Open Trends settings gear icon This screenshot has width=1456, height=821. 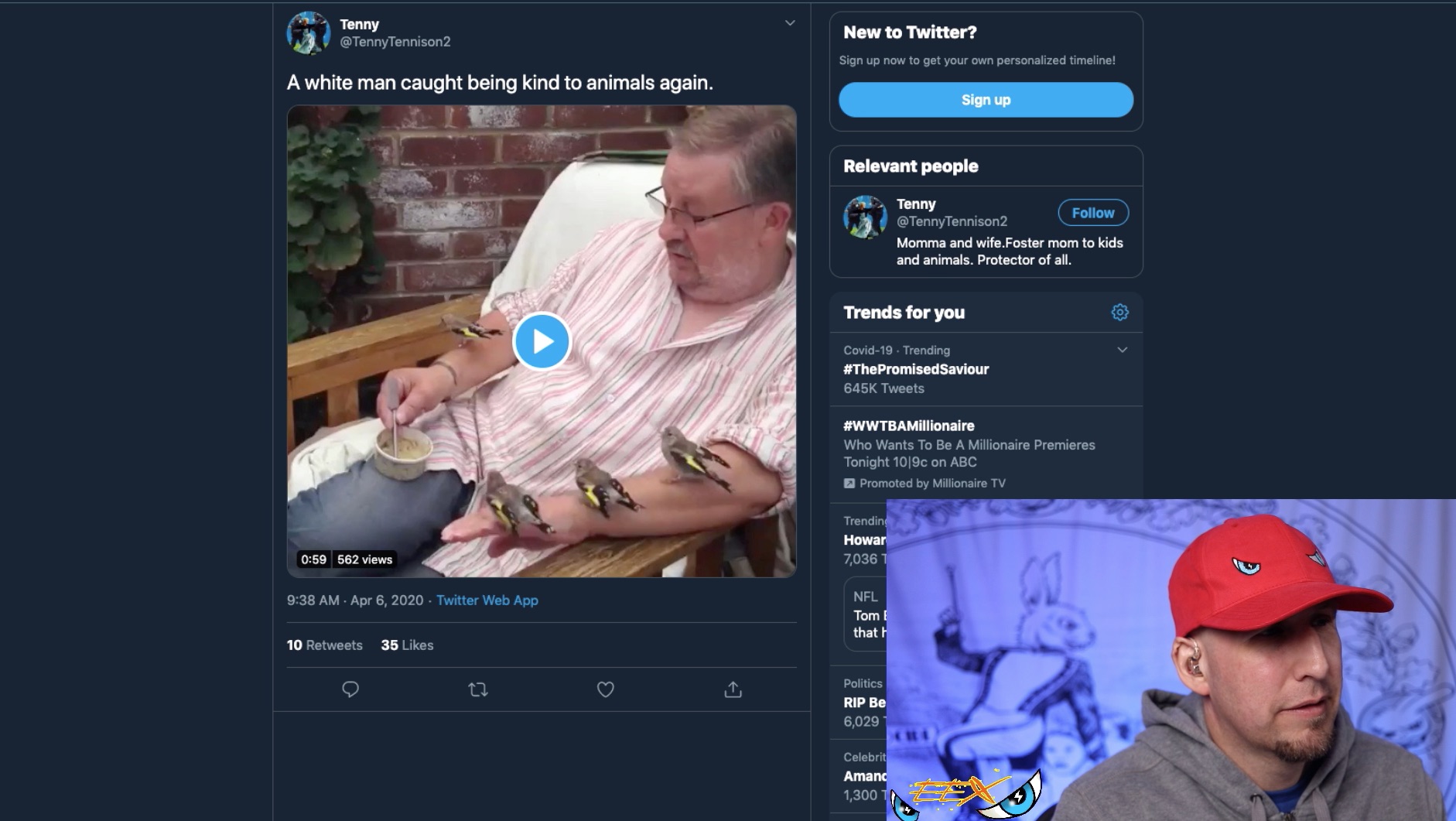1119,313
